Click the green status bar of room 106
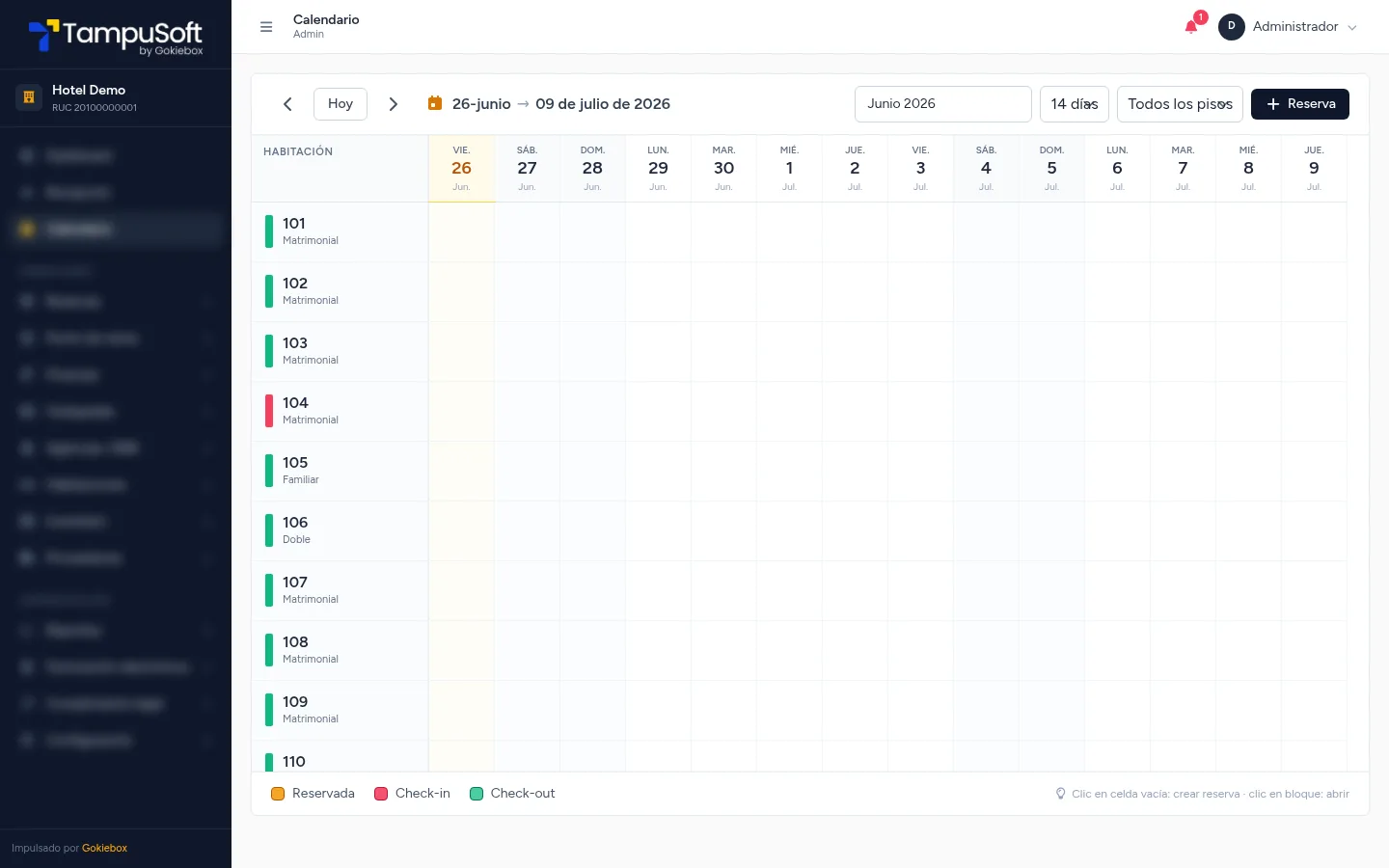This screenshot has width=1389, height=868. coord(269,530)
